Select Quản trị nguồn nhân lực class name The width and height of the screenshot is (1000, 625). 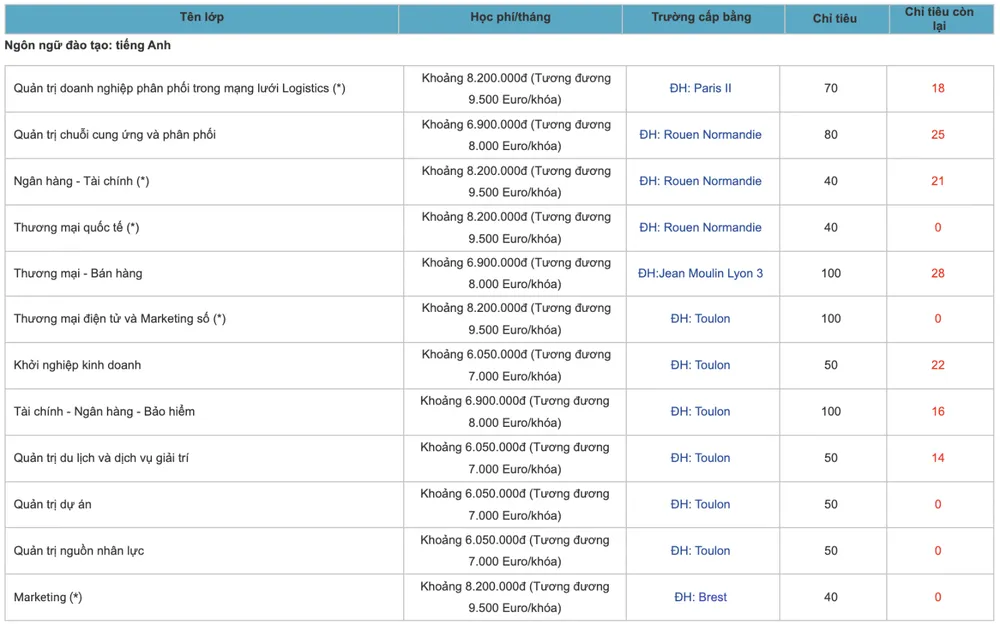click(79, 551)
